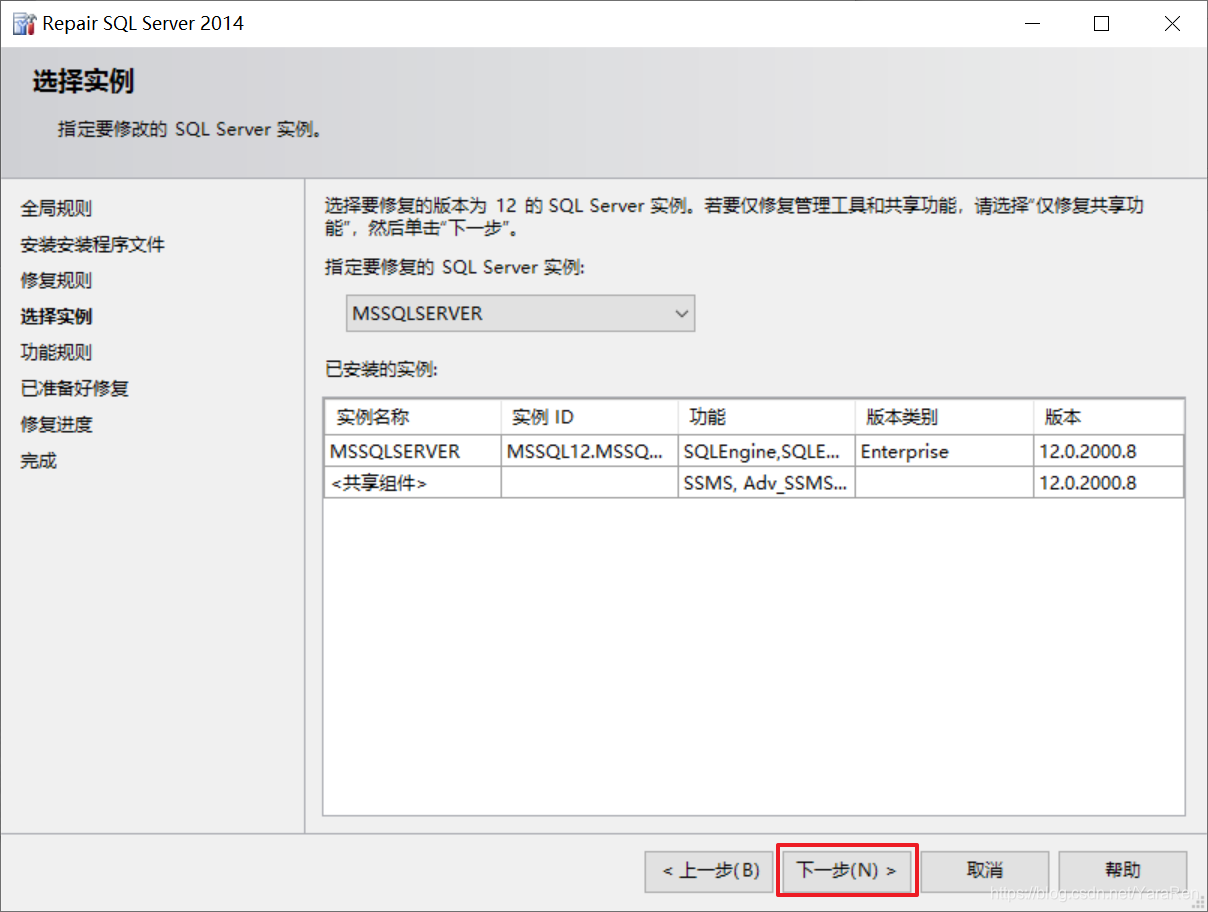1208x912 pixels.
Task: Select 全局规则 step in sidebar
Action: click(x=56, y=209)
